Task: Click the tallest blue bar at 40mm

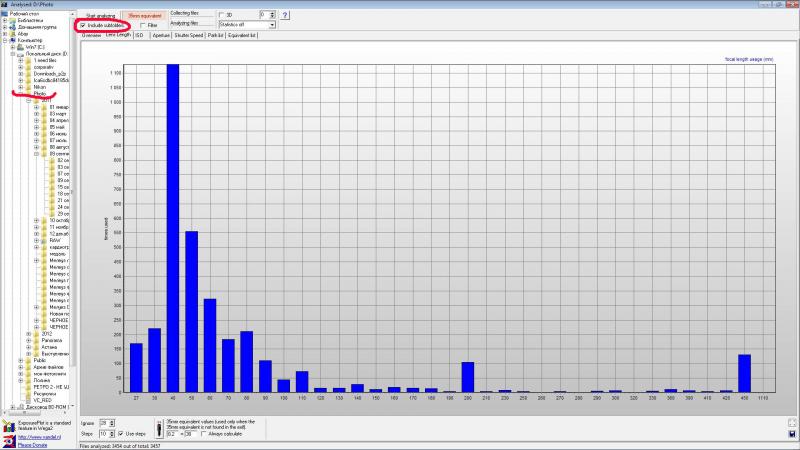Action: 173,228
